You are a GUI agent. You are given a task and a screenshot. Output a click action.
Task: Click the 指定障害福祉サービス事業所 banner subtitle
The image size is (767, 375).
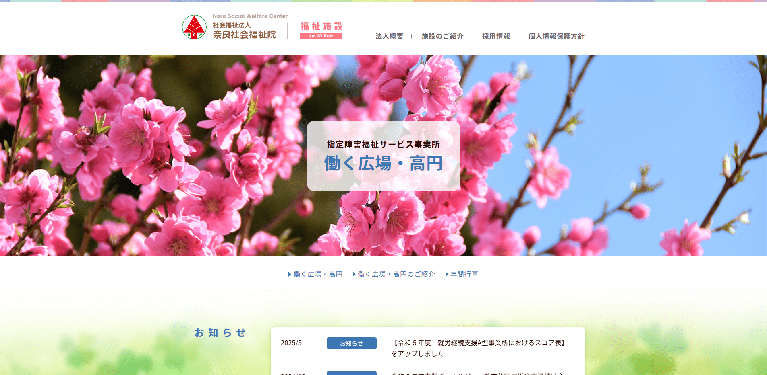[x=383, y=144]
